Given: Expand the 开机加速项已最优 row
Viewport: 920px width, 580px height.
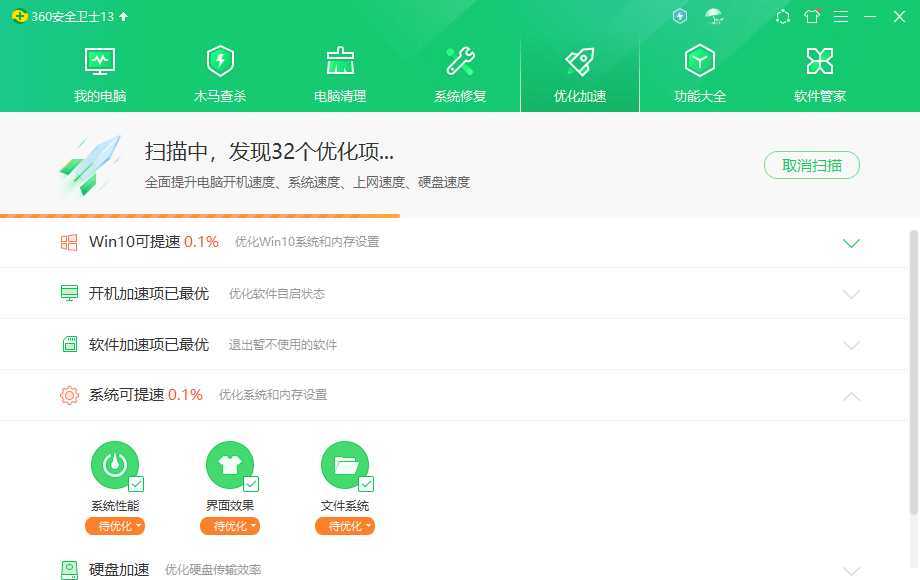Looking at the screenshot, I should [x=851, y=293].
